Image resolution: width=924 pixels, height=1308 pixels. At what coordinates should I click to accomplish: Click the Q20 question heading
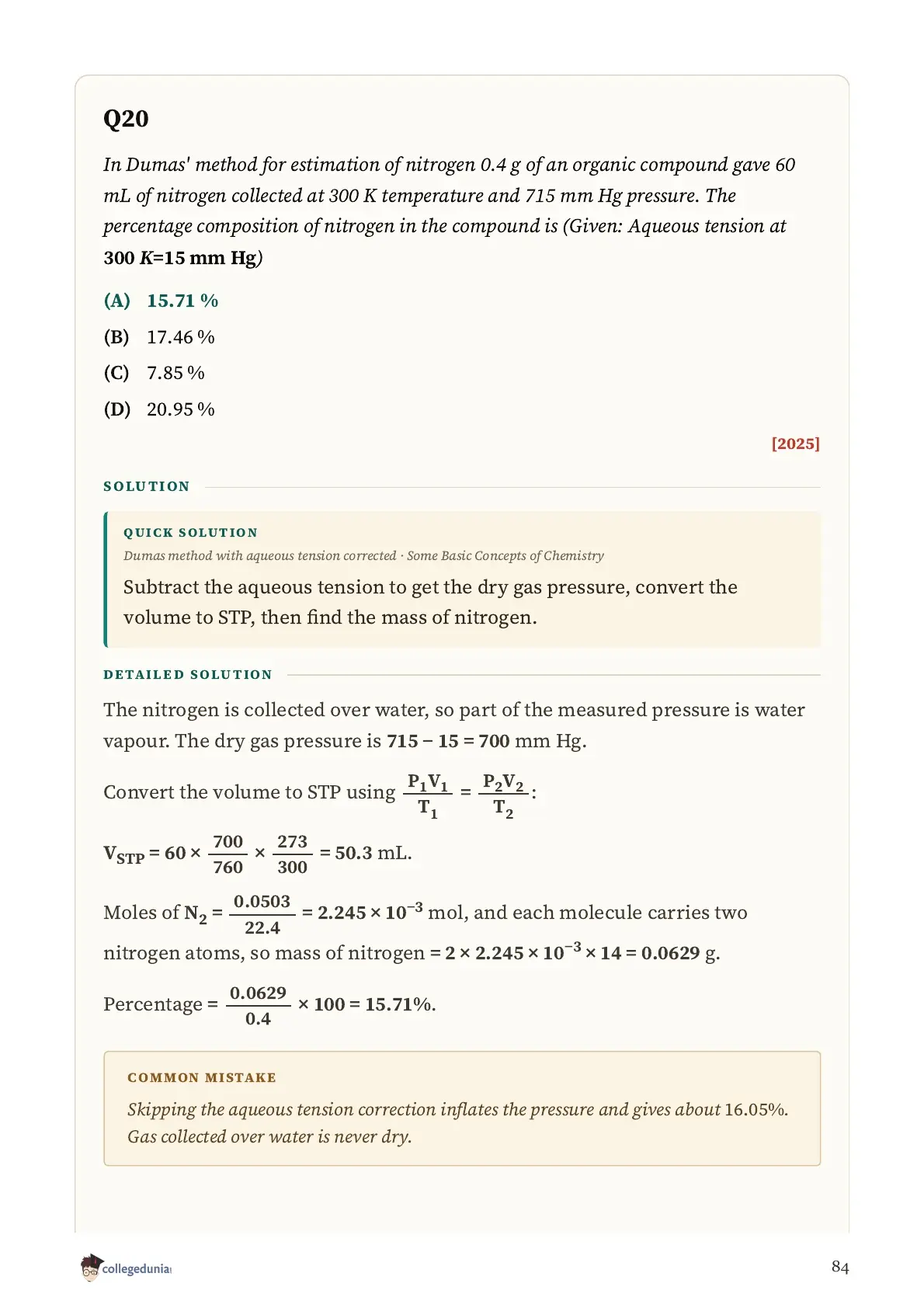[126, 119]
